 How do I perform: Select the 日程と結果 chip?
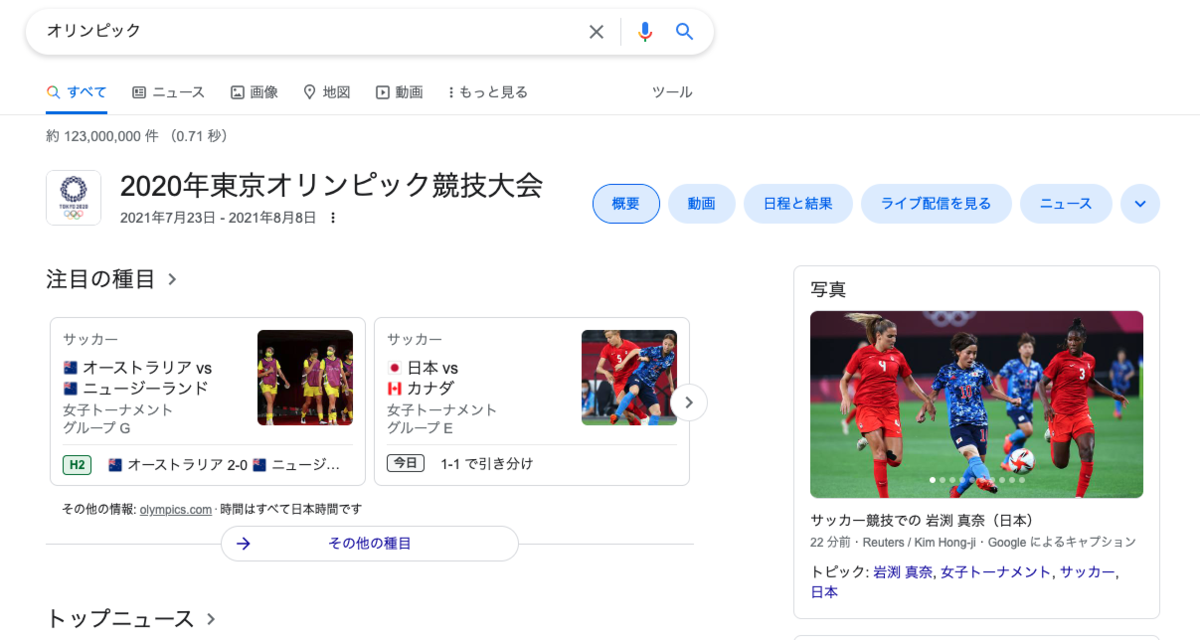tap(798, 204)
